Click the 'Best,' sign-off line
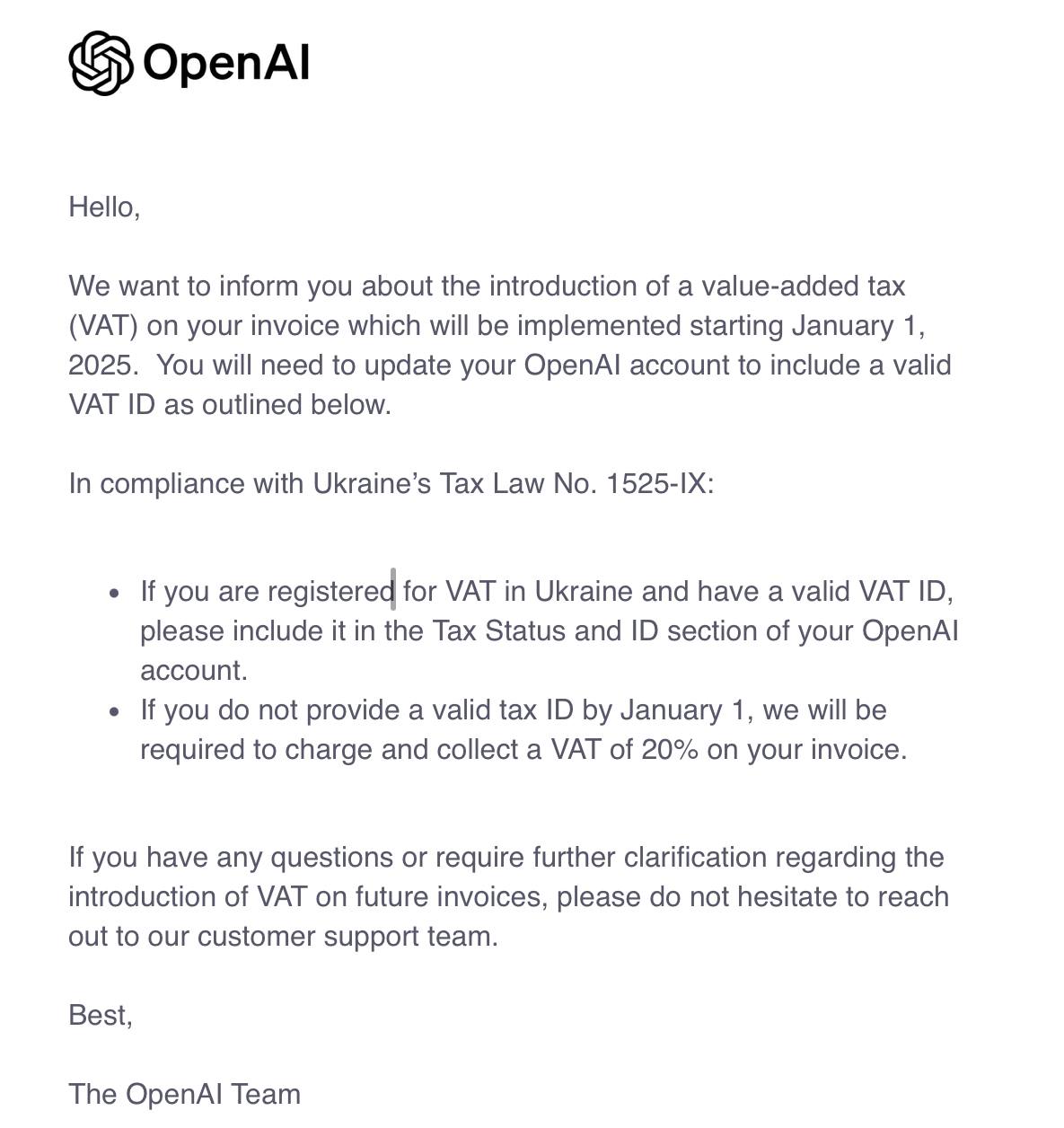This screenshot has width=1064, height=1128. pos(101,1015)
